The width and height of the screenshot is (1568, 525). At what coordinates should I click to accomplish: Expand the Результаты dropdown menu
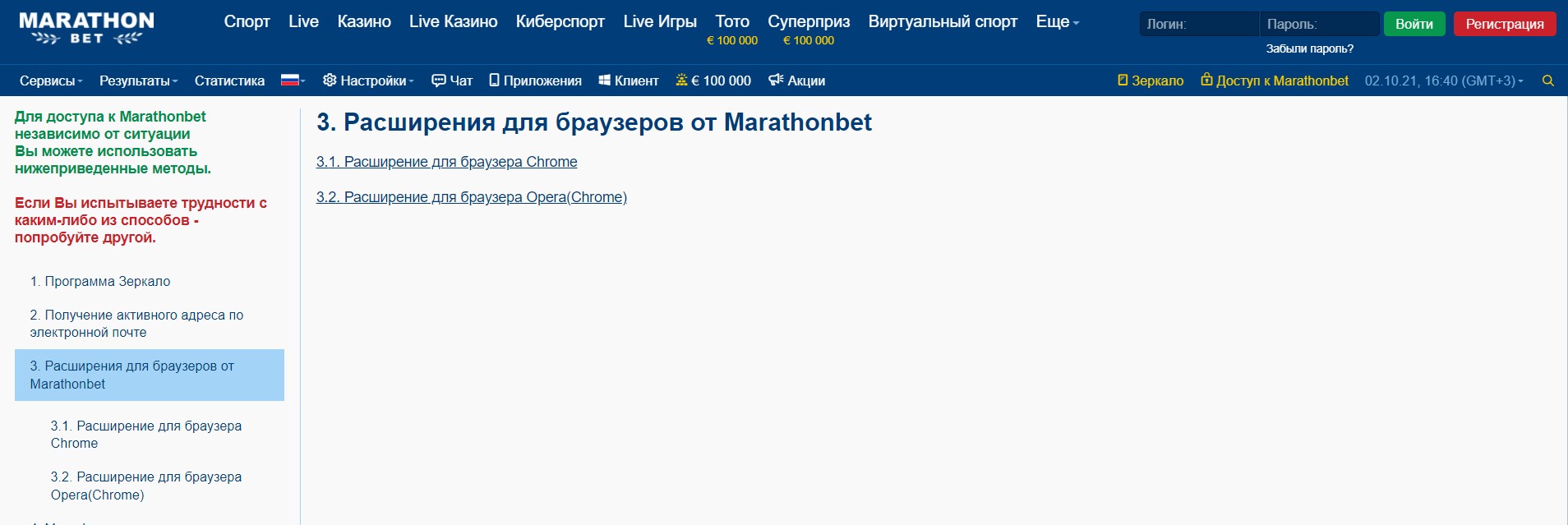[x=138, y=81]
